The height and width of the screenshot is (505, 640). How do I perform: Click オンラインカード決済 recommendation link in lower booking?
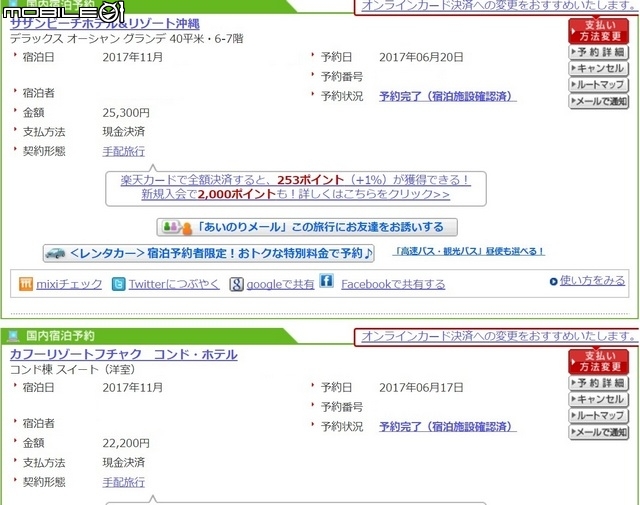(498, 336)
